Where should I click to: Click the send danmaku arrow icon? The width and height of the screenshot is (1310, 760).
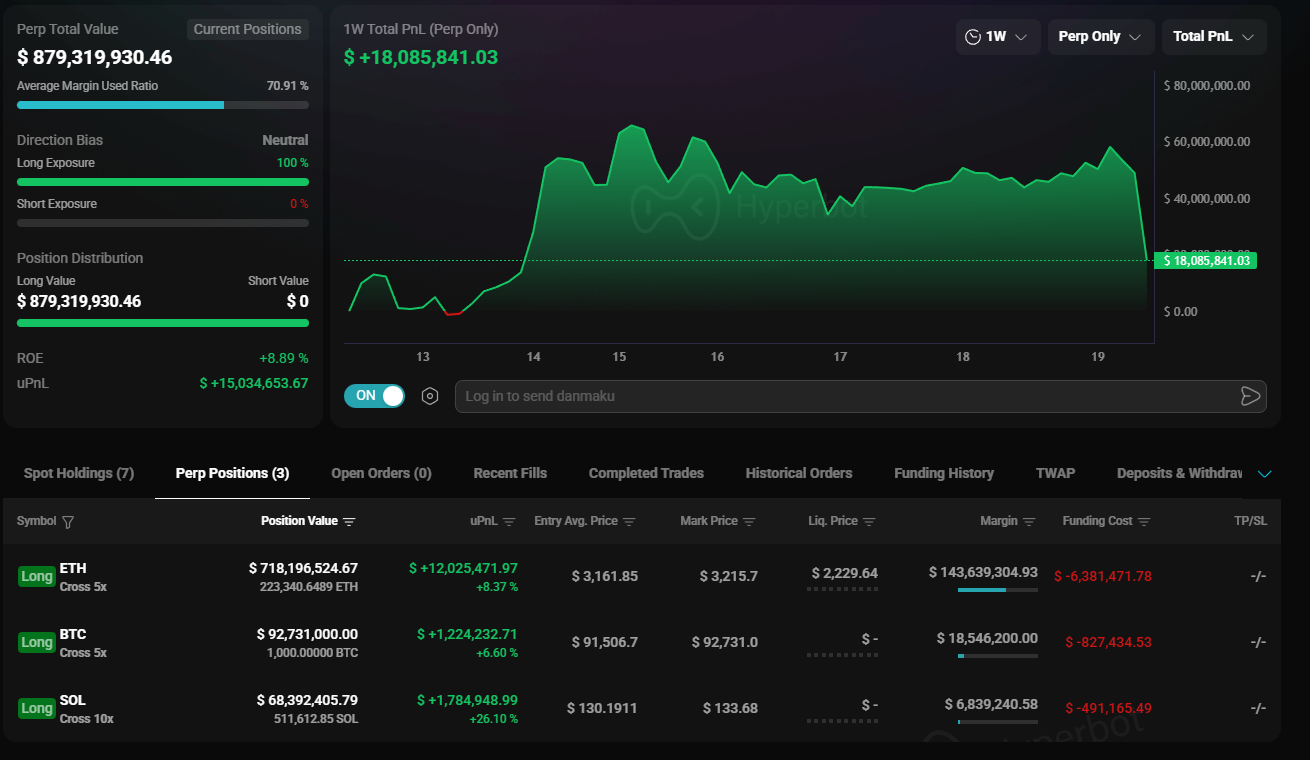click(x=1250, y=396)
